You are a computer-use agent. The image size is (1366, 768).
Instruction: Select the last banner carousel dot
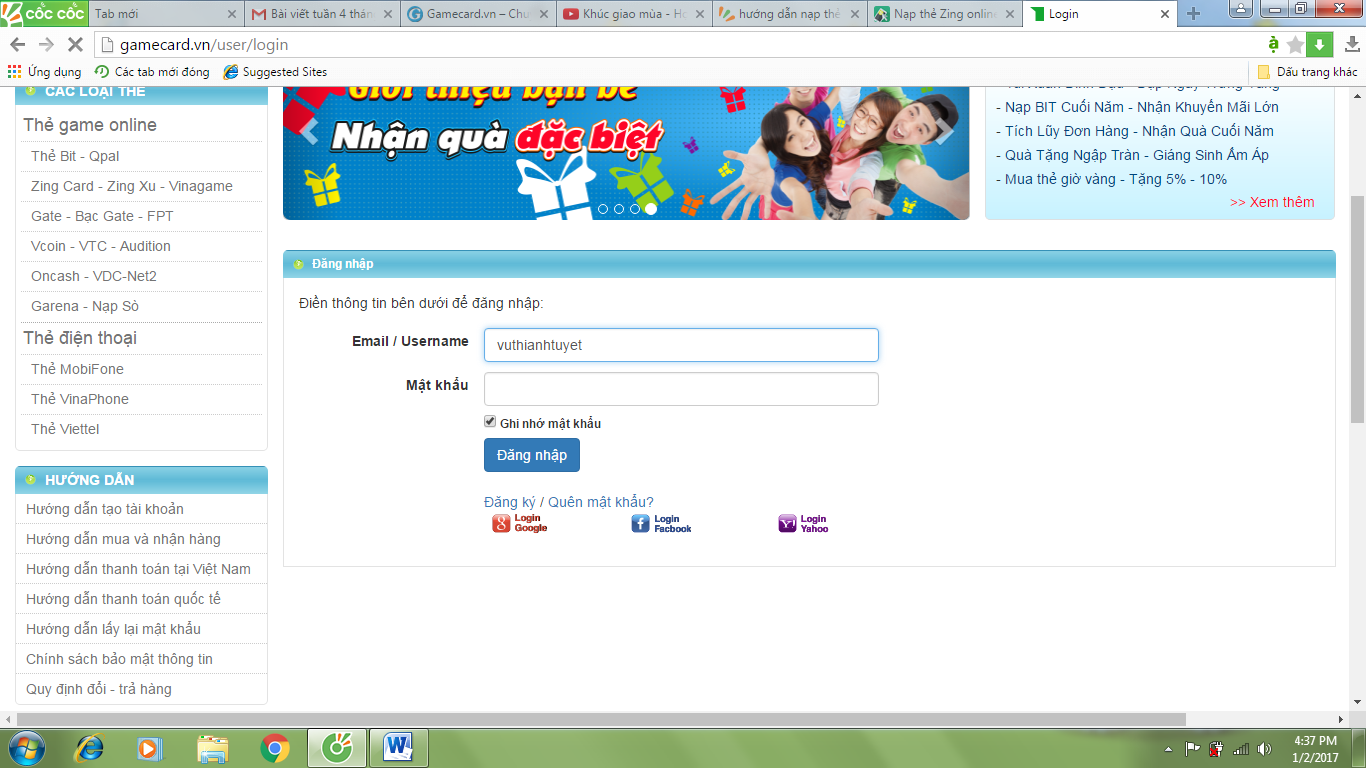tap(651, 209)
